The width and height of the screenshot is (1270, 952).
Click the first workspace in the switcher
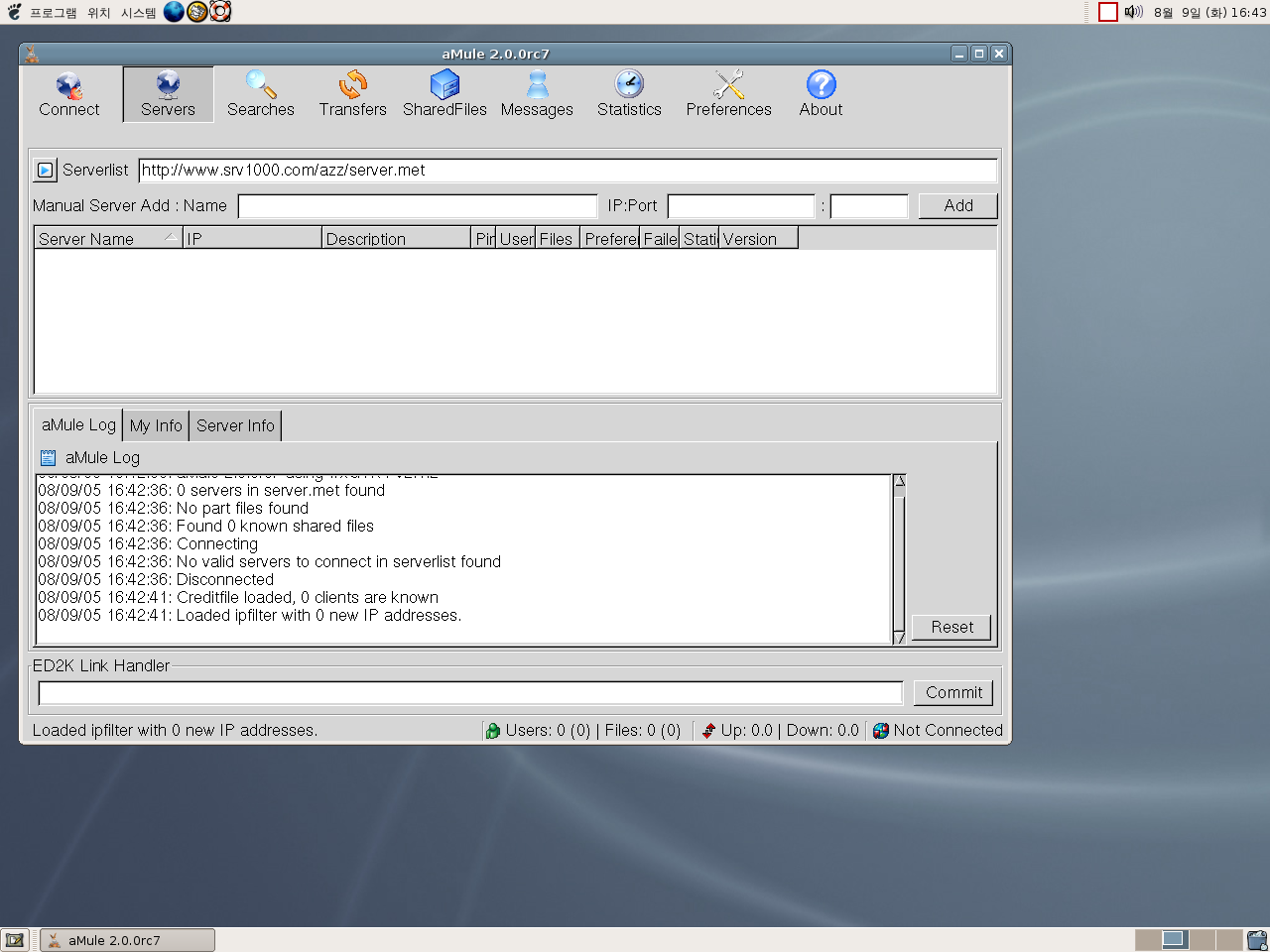(1148, 939)
